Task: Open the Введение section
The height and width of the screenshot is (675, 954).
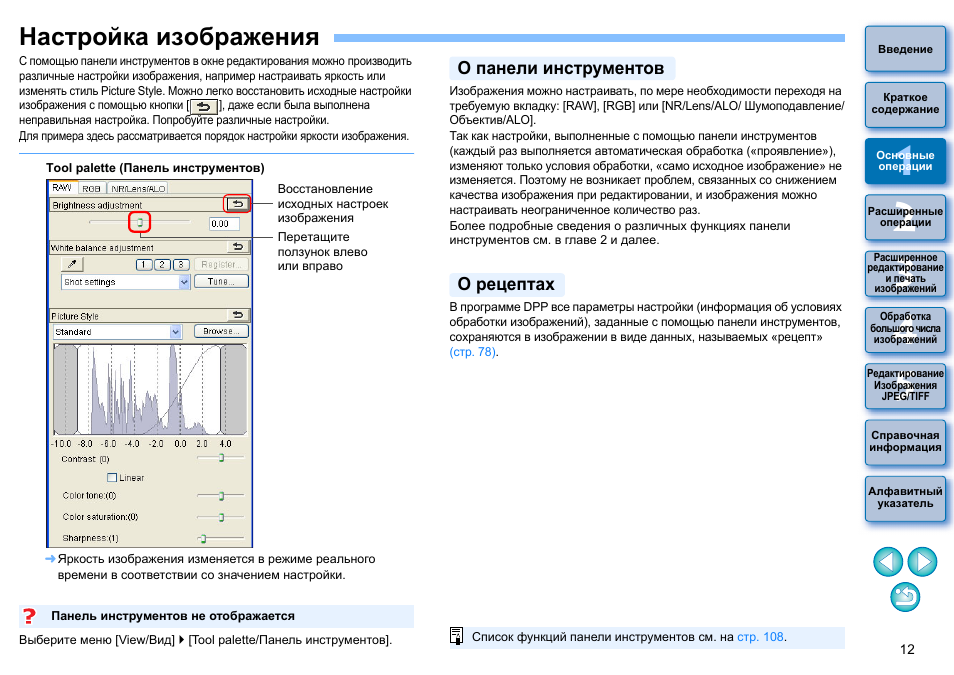Action: pos(905,49)
